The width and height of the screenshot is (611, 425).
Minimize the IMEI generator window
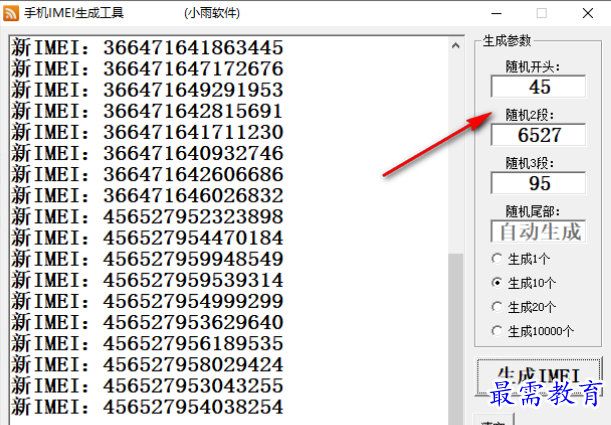tap(496, 13)
